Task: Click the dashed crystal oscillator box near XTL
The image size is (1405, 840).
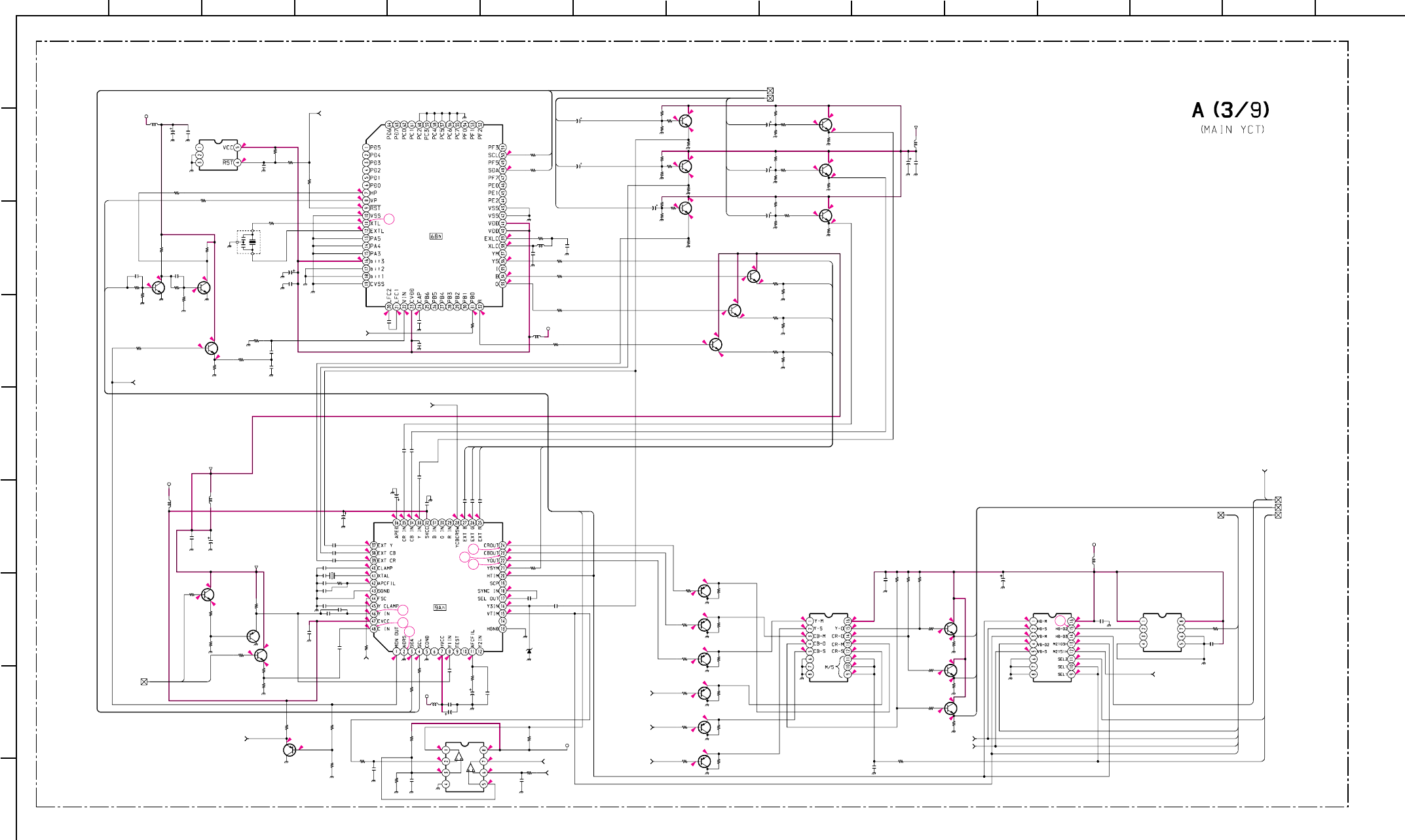Action: coord(248,242)
